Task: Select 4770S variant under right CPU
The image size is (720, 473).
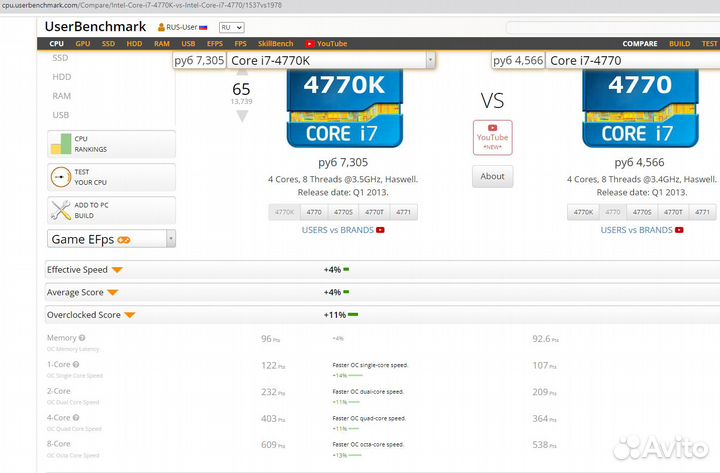Action: 642,212
